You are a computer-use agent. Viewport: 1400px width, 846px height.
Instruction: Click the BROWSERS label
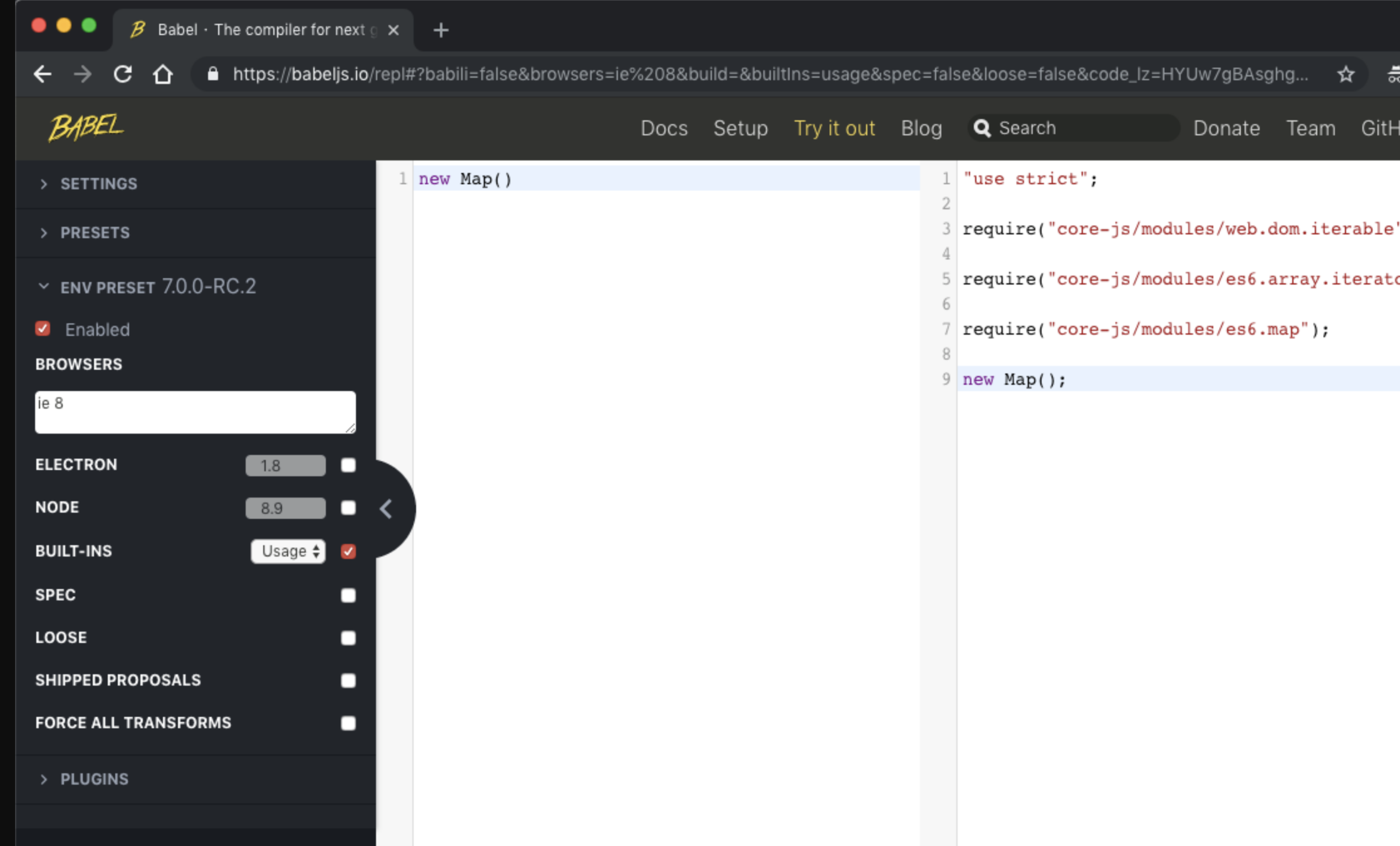(79, 364)
